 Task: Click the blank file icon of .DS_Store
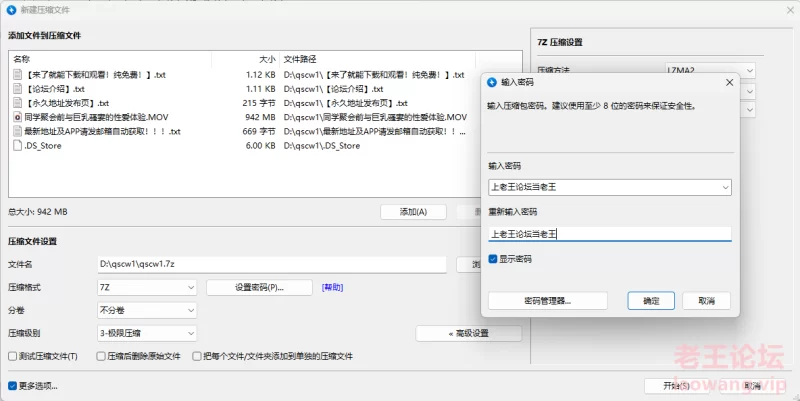click(x=17, y=145)
